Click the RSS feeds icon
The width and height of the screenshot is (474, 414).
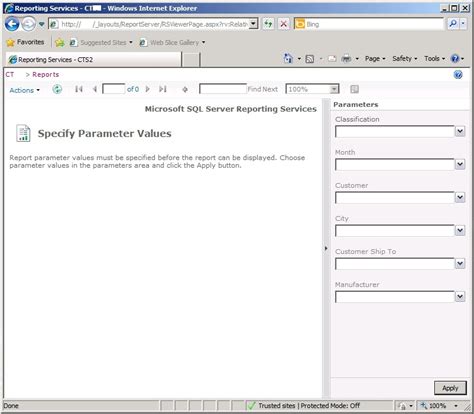tap(310, 59)
